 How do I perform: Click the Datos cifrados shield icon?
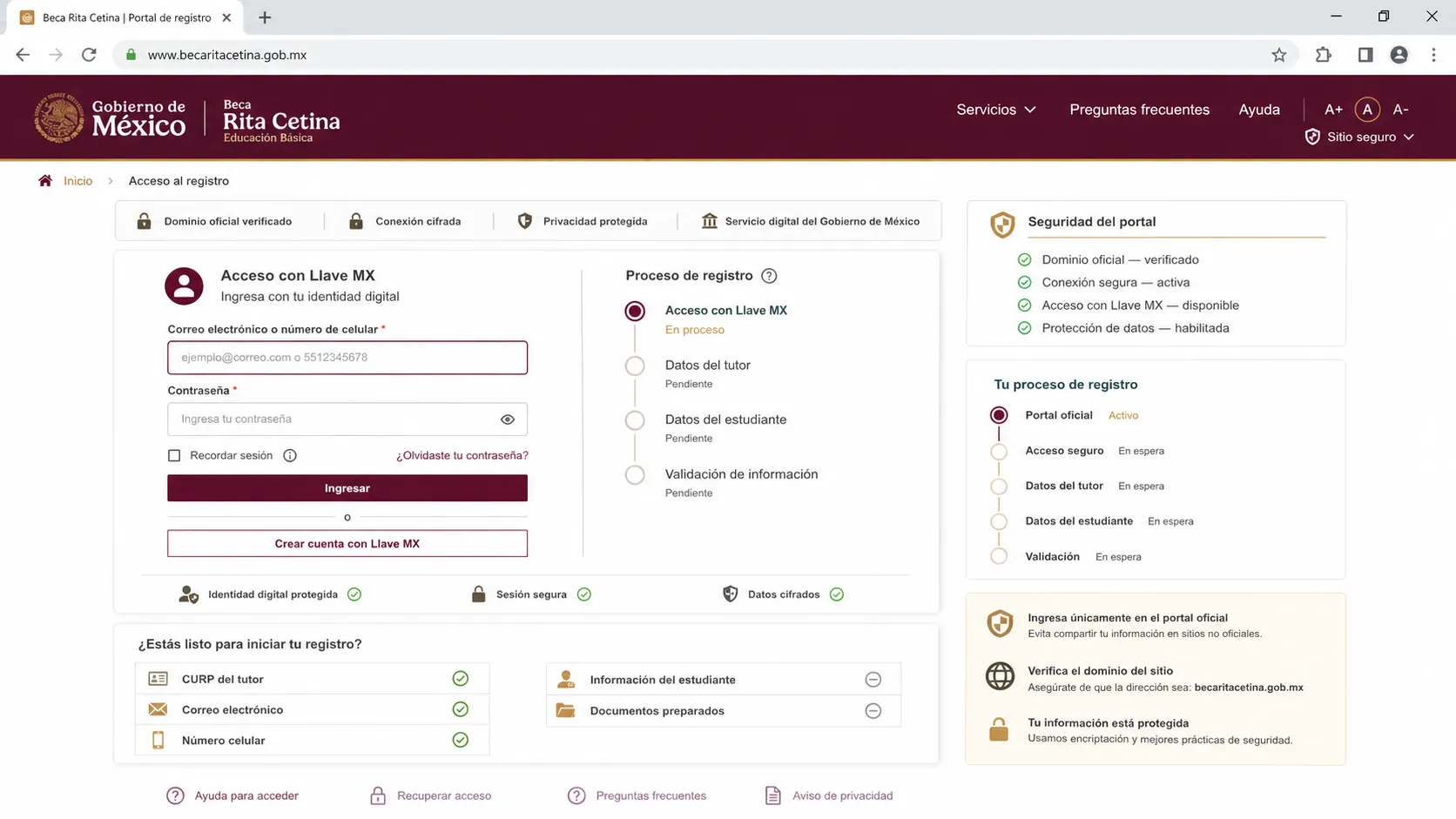(731, 594)
